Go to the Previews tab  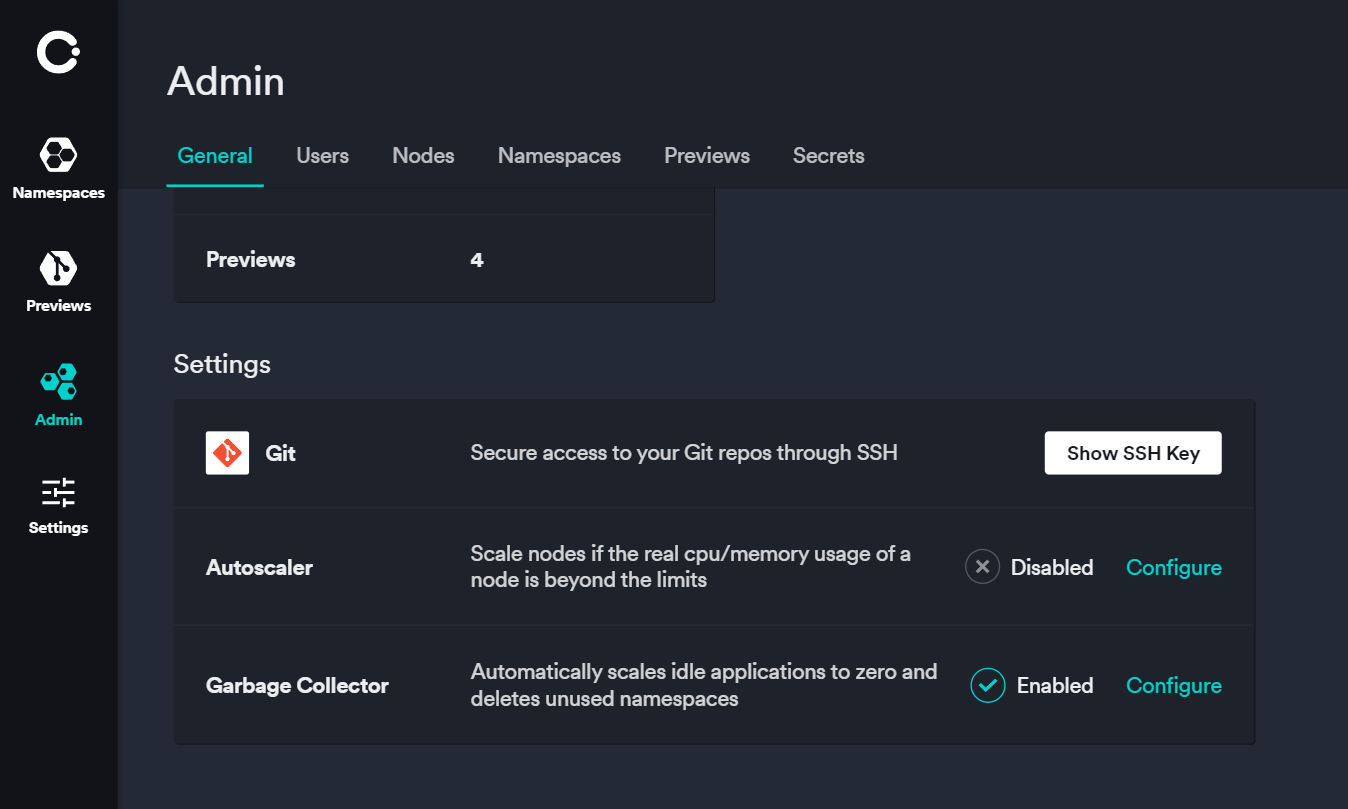coord(707,156)
